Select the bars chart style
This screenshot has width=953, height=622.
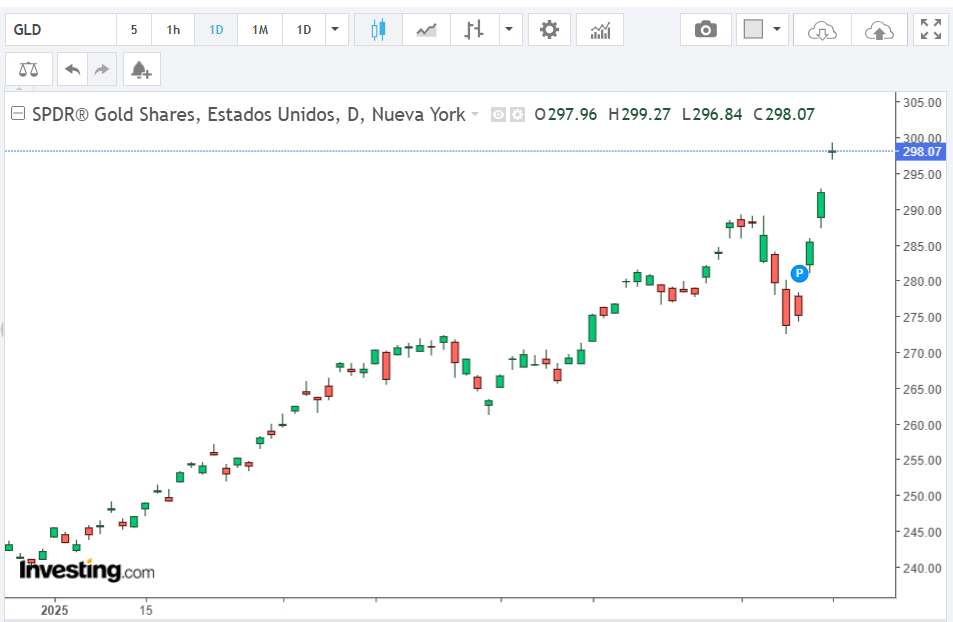pyautogui.click(x=474, y=30)
